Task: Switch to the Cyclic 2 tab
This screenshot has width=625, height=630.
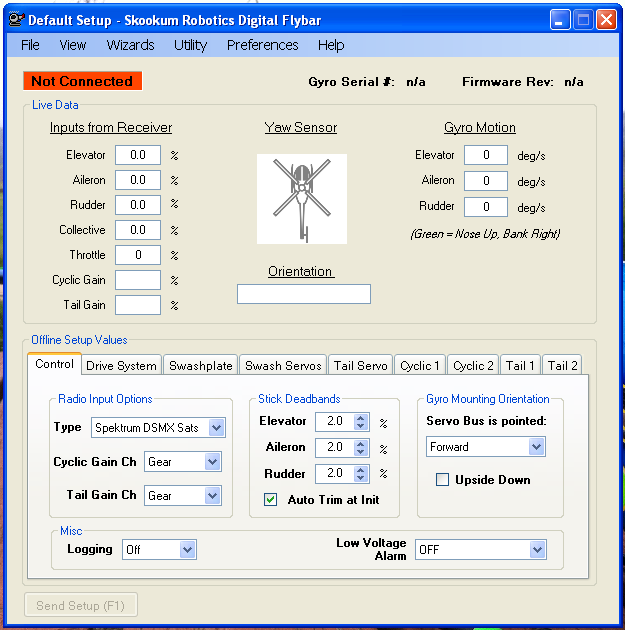Action: (473, 366)
